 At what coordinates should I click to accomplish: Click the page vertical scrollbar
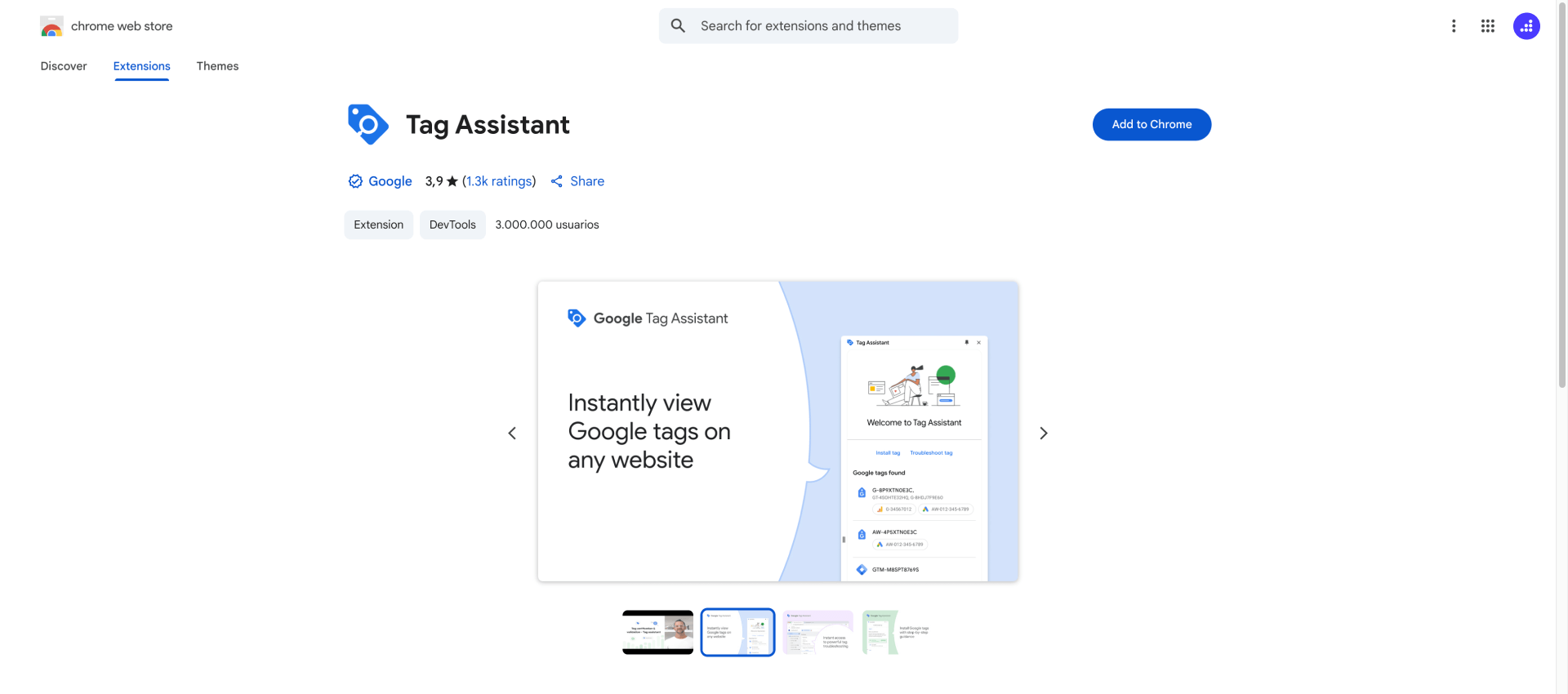(x=1561, y=196)
